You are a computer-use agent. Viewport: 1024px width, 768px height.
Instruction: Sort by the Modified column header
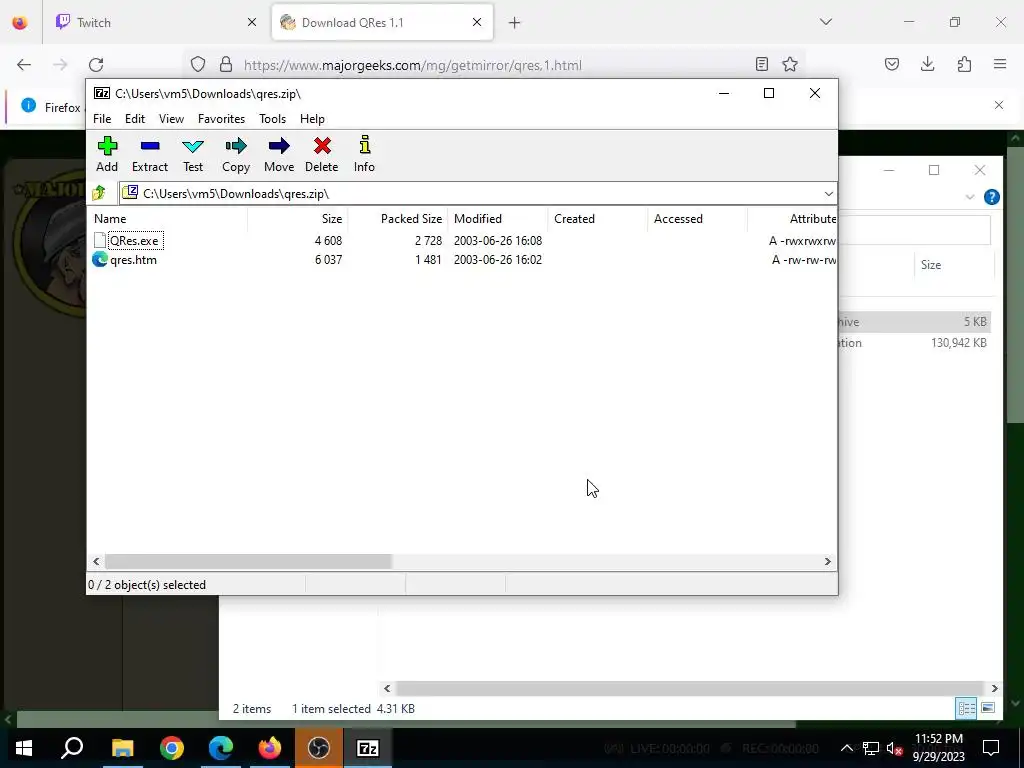coord(498,219)
